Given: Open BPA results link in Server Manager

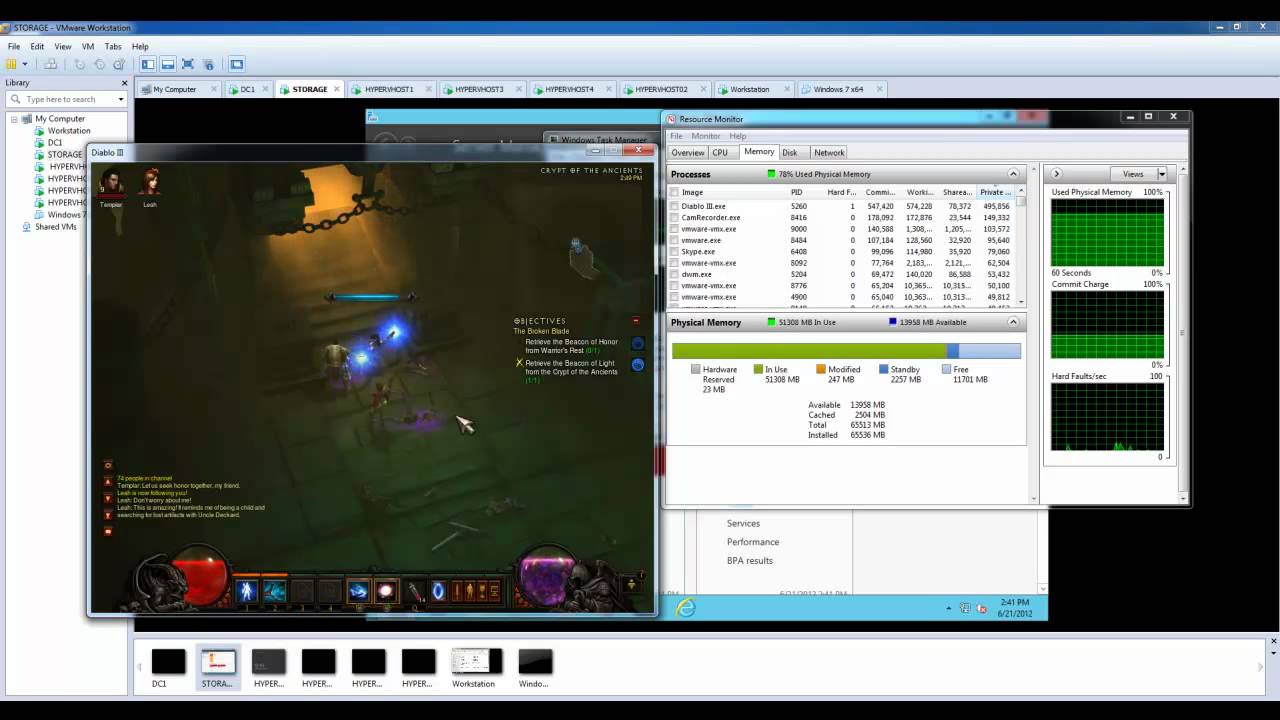Looking at the screenshot, I should tap(750, 561).
